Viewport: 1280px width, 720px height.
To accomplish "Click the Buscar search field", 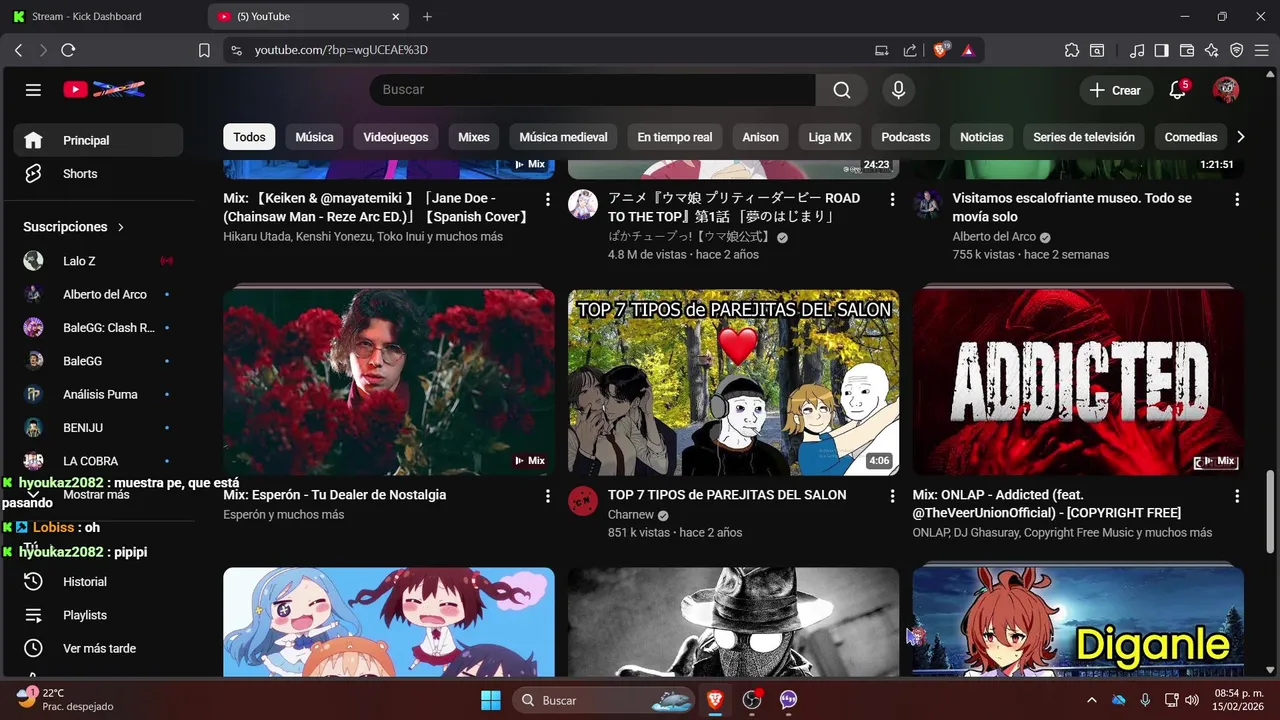I will [x=593, y=90].
